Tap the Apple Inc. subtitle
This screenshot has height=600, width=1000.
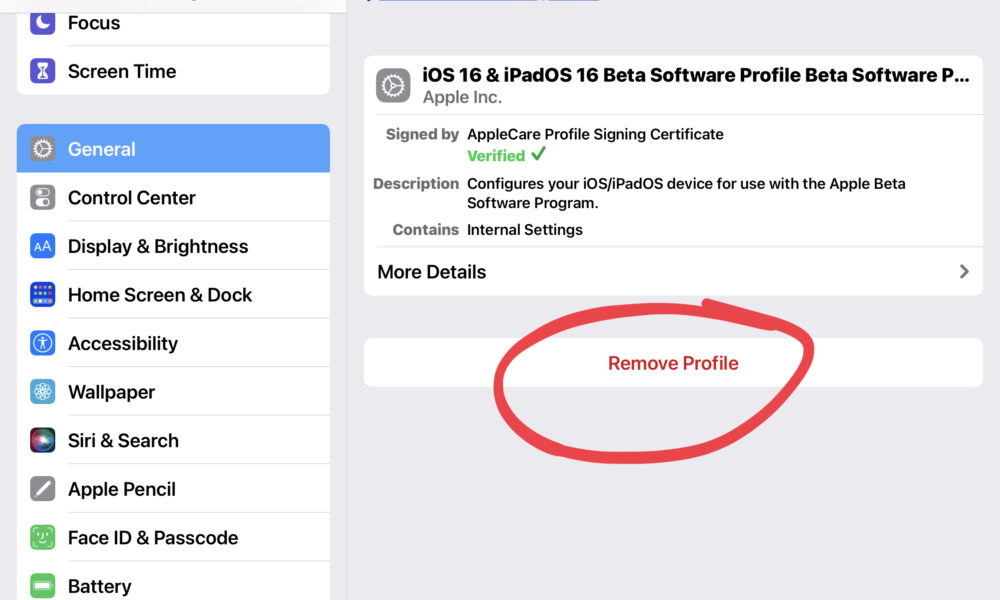[x=462, y=98]
